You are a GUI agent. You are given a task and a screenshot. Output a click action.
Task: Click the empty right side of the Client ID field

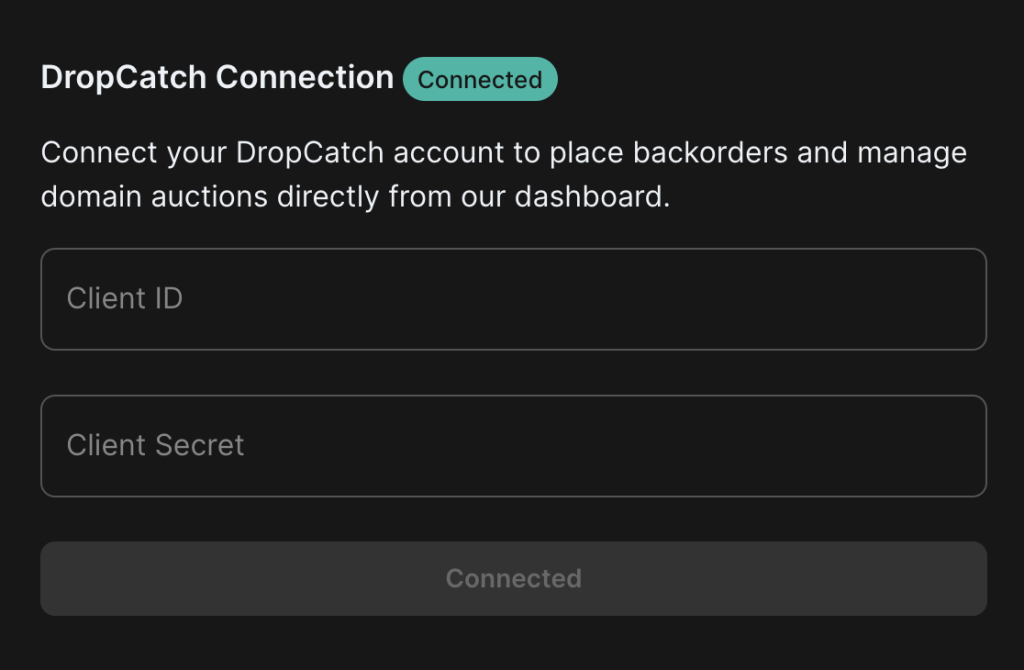(784, 299)
